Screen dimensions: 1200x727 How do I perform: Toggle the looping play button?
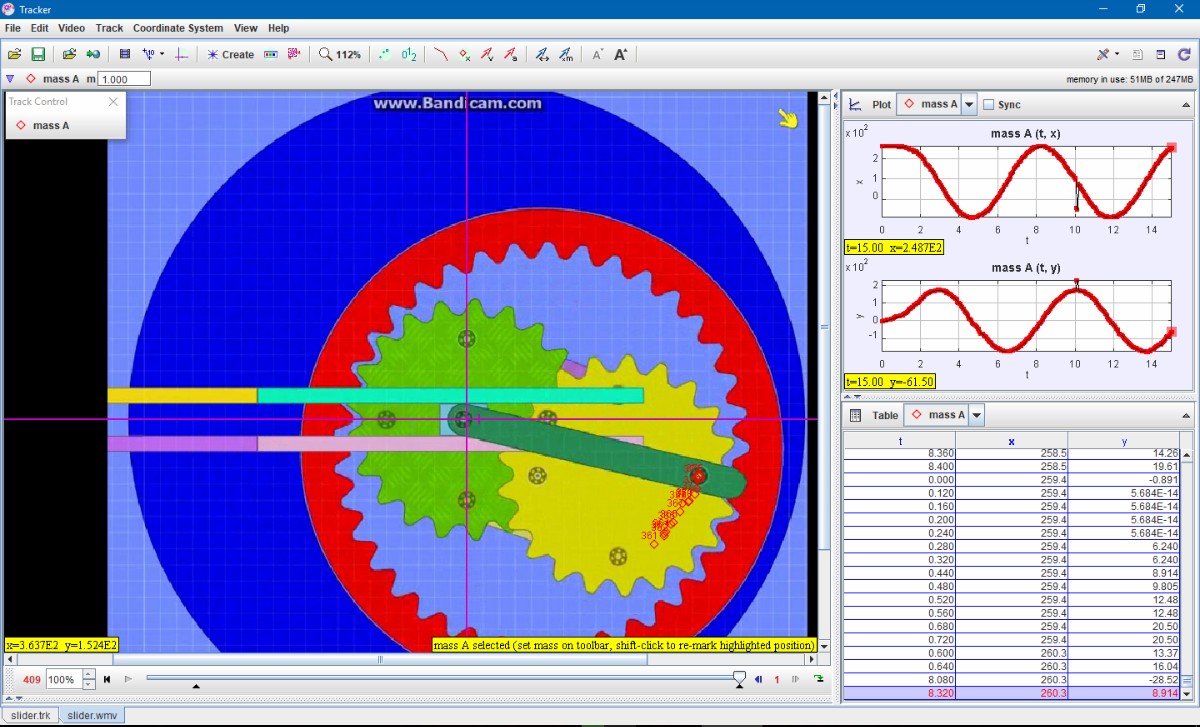point(819,679)
